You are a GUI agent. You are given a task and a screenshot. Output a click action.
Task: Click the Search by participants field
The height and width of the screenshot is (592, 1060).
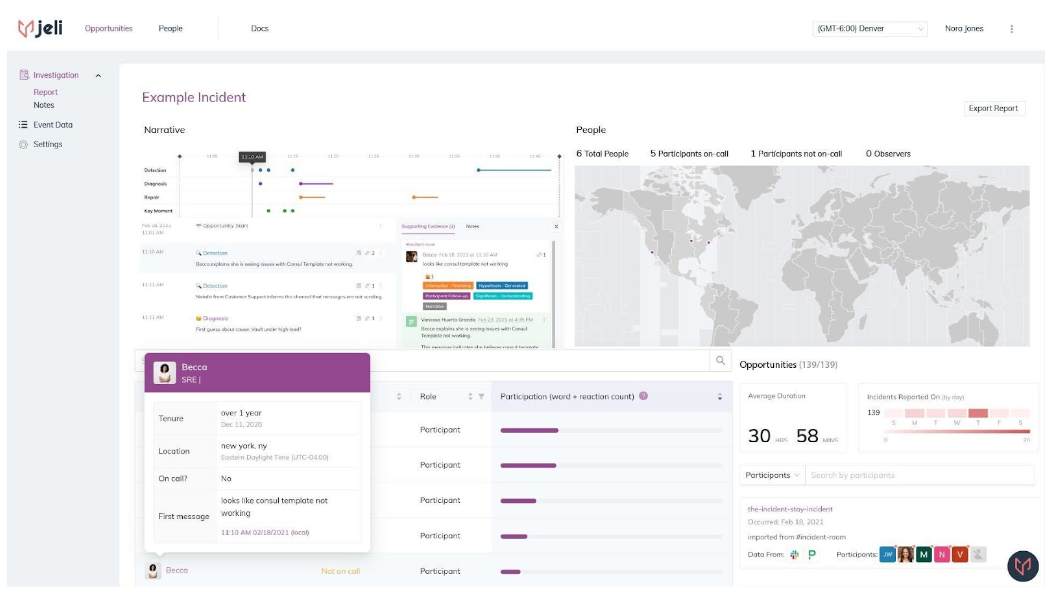(920, 475)
